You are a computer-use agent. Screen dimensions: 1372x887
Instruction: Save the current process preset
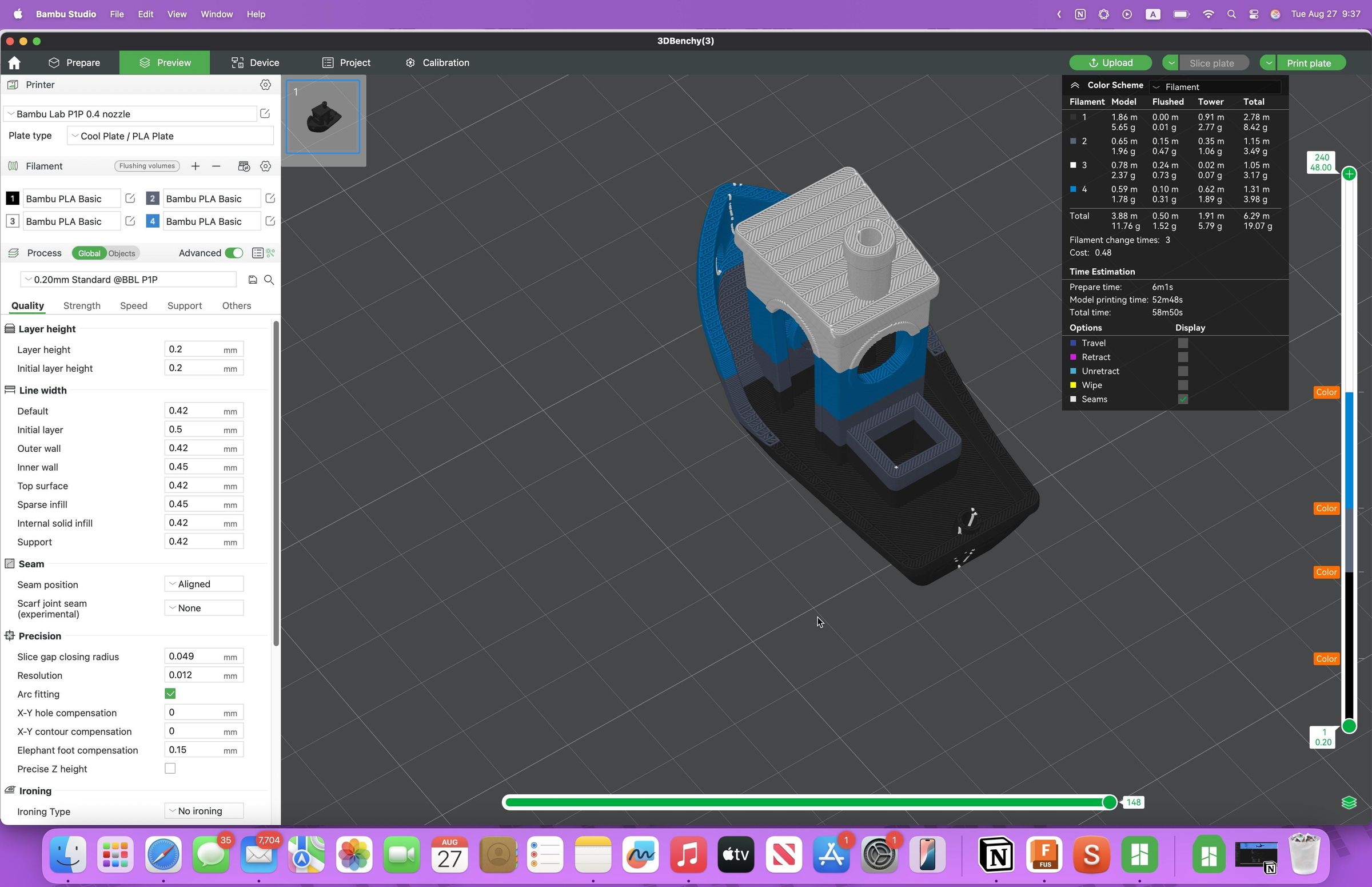(253, 279)
